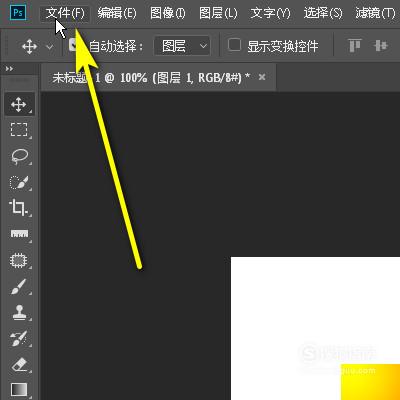Close the 未标题-1 document tab
Viewport: 400px width, 400px height.
click(262, 77)
